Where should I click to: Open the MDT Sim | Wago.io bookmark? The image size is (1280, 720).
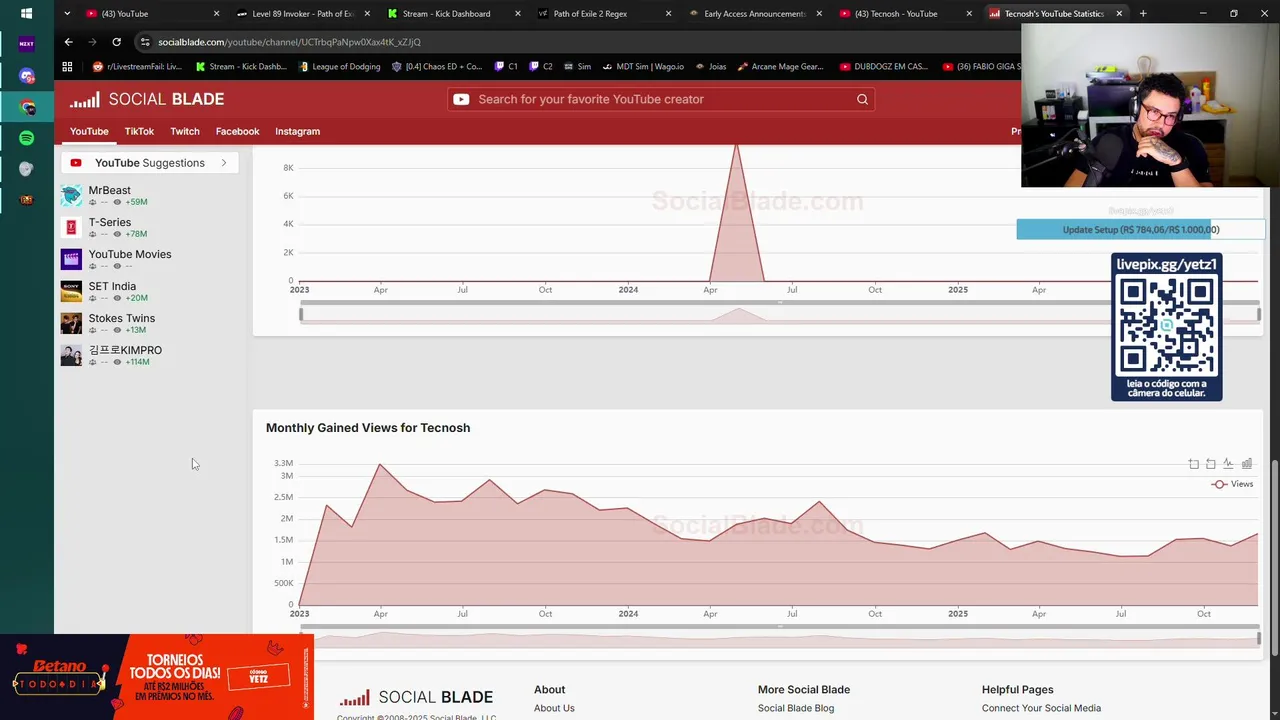click(x=642, y=67)
